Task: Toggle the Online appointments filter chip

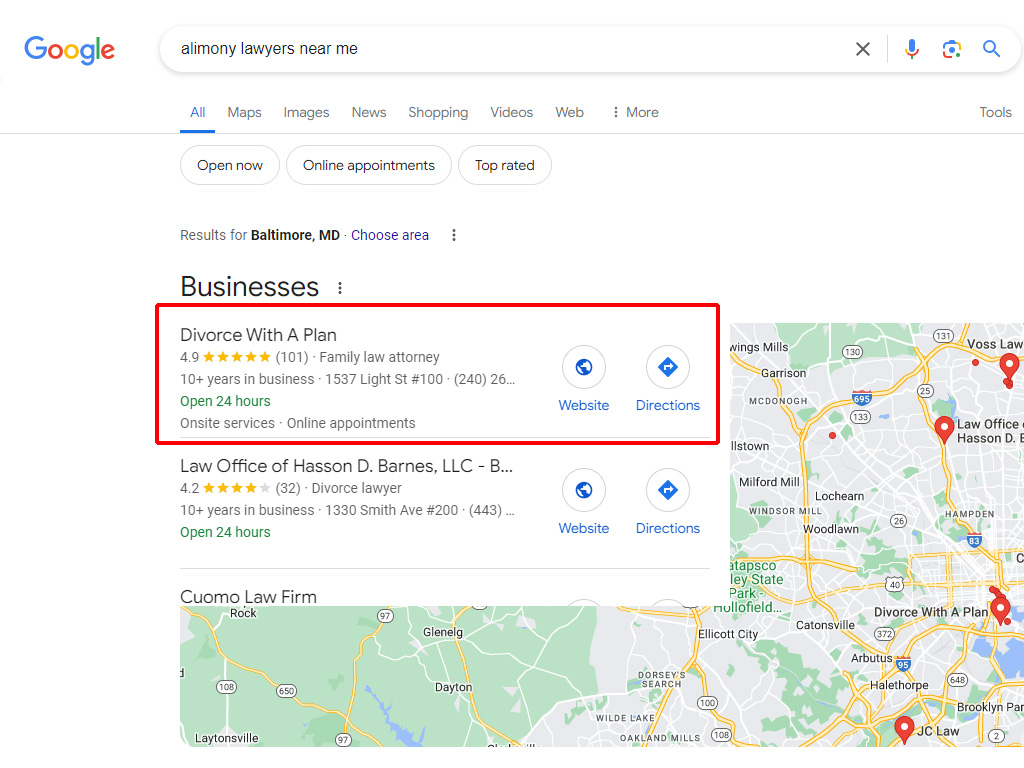Action: click(x=369, y=166)
